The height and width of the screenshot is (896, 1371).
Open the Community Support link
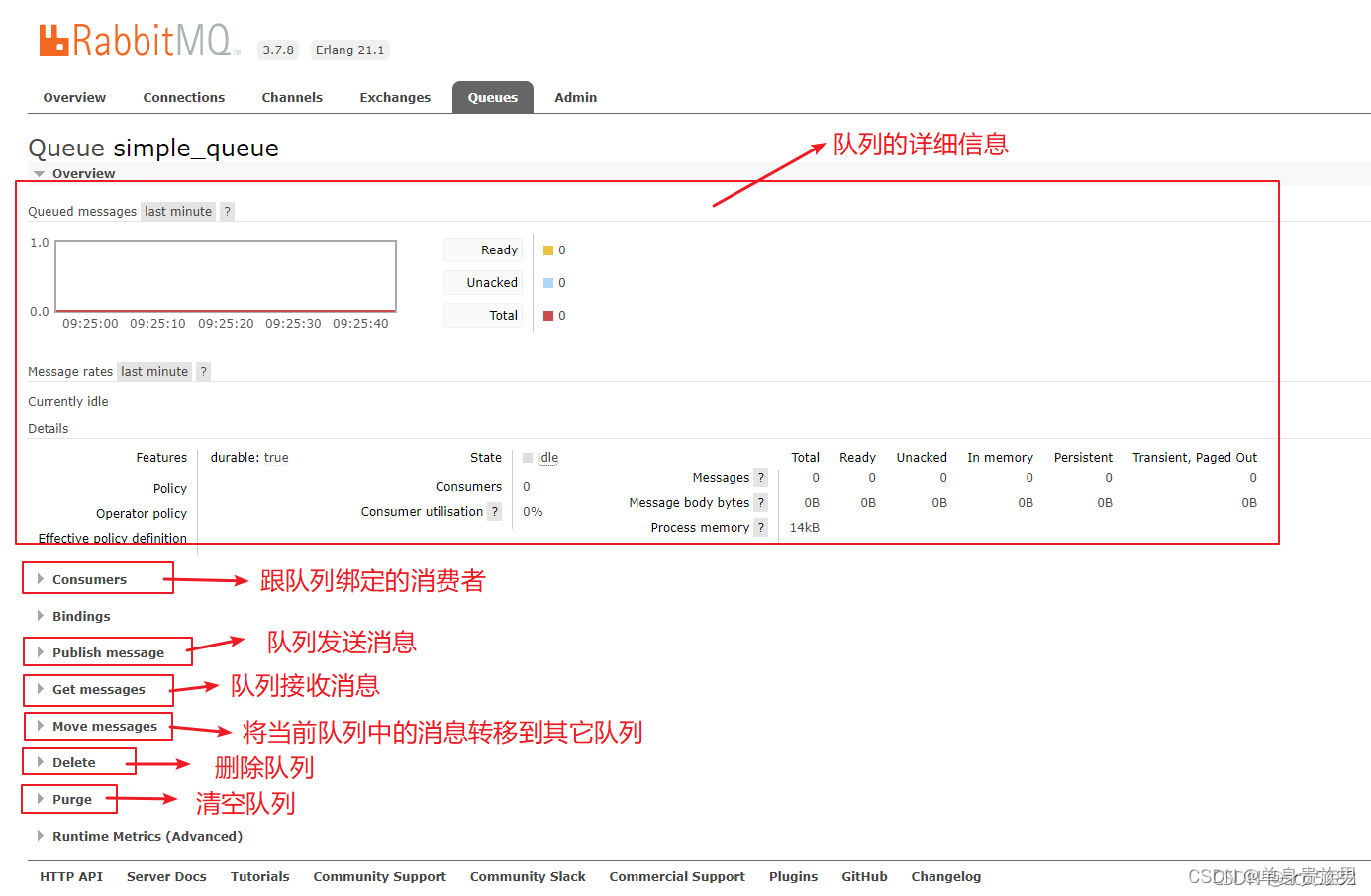click(380, 876)
